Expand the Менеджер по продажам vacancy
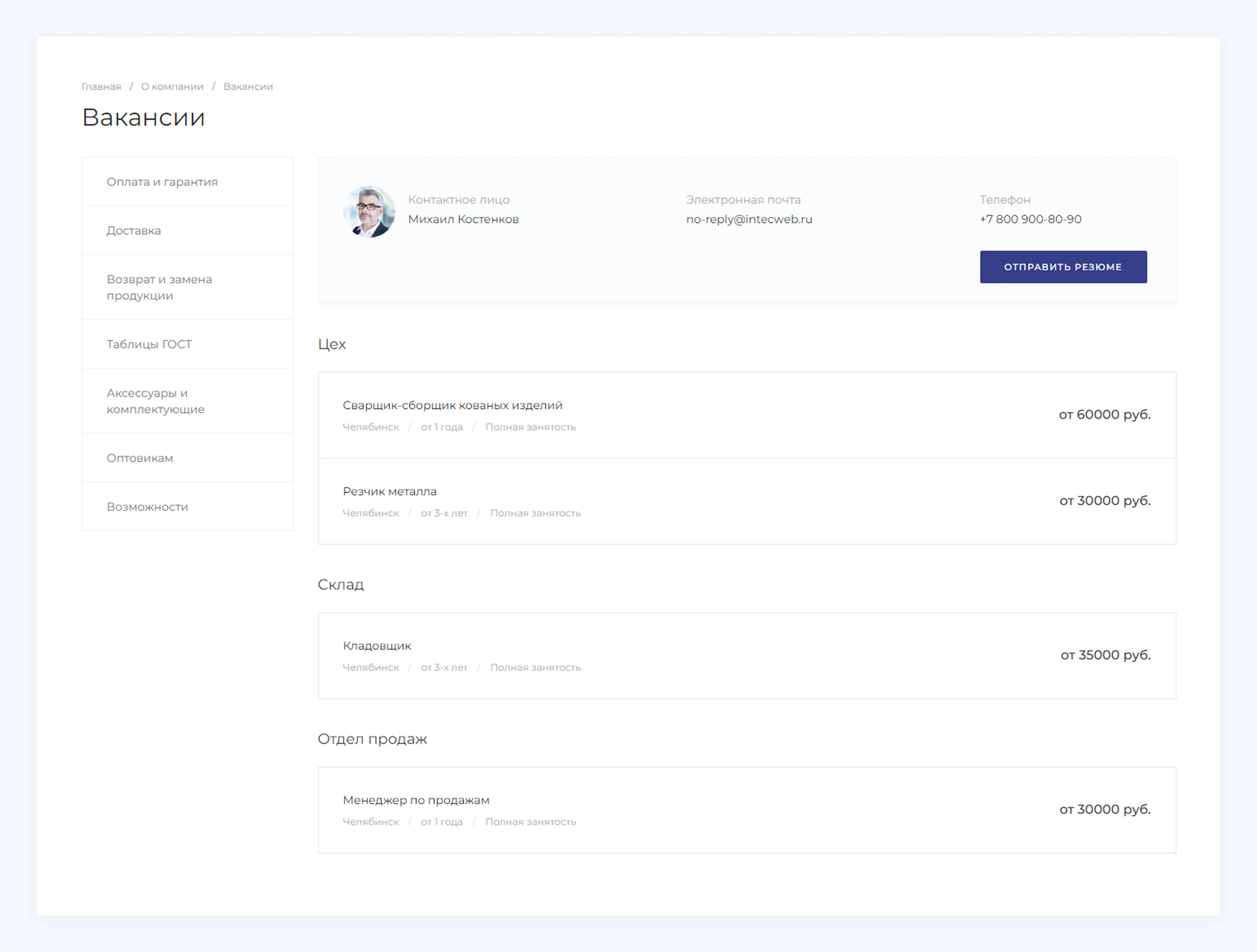 click(416, 800)
